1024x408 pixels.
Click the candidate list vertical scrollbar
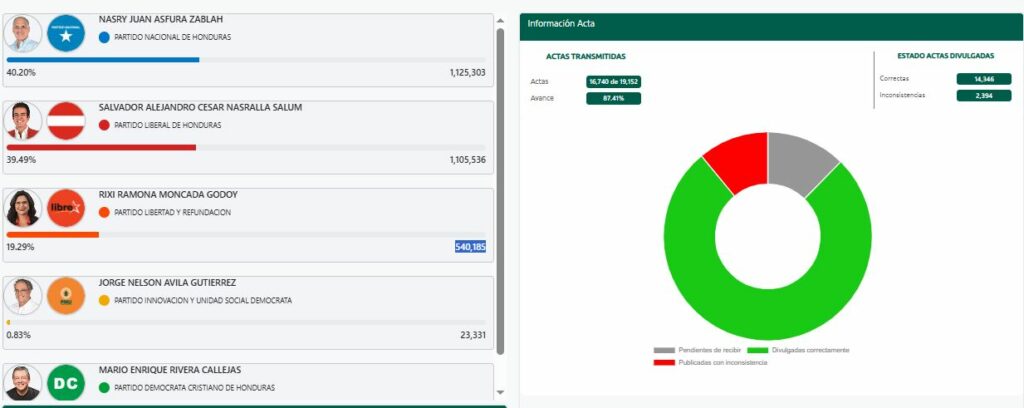tap(500, 190)
